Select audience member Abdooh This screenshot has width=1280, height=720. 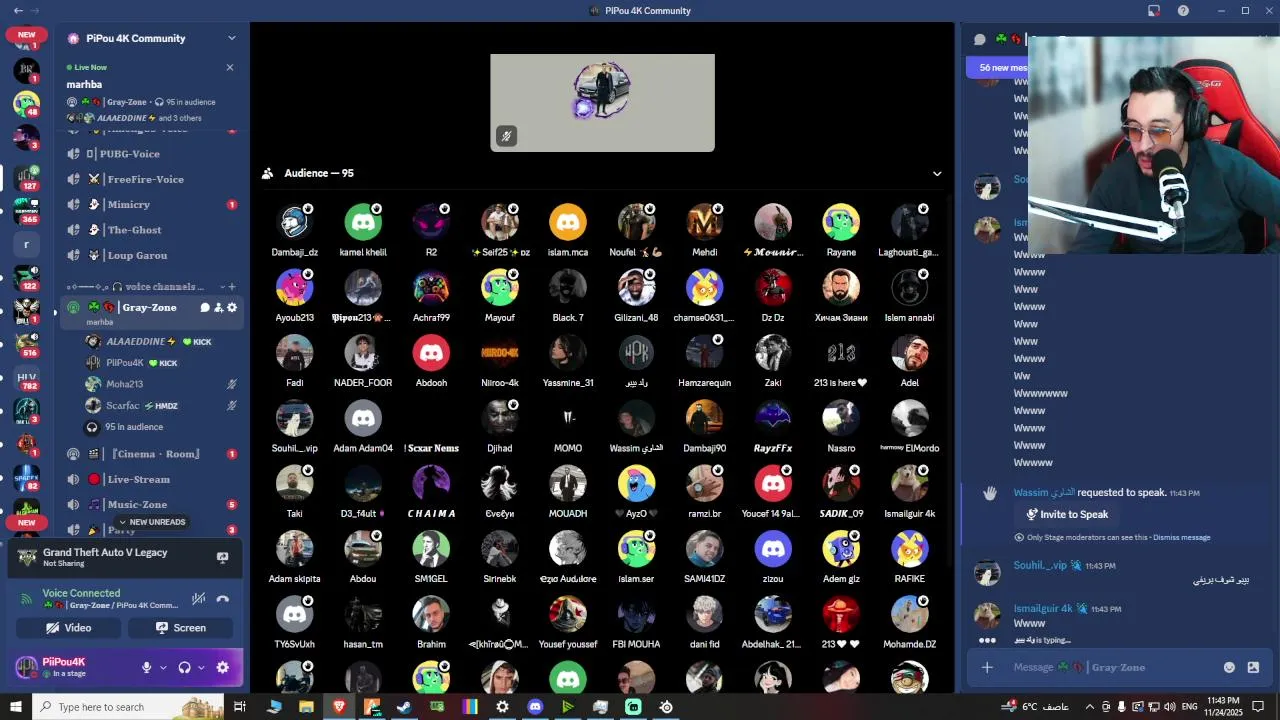[431, 361]
